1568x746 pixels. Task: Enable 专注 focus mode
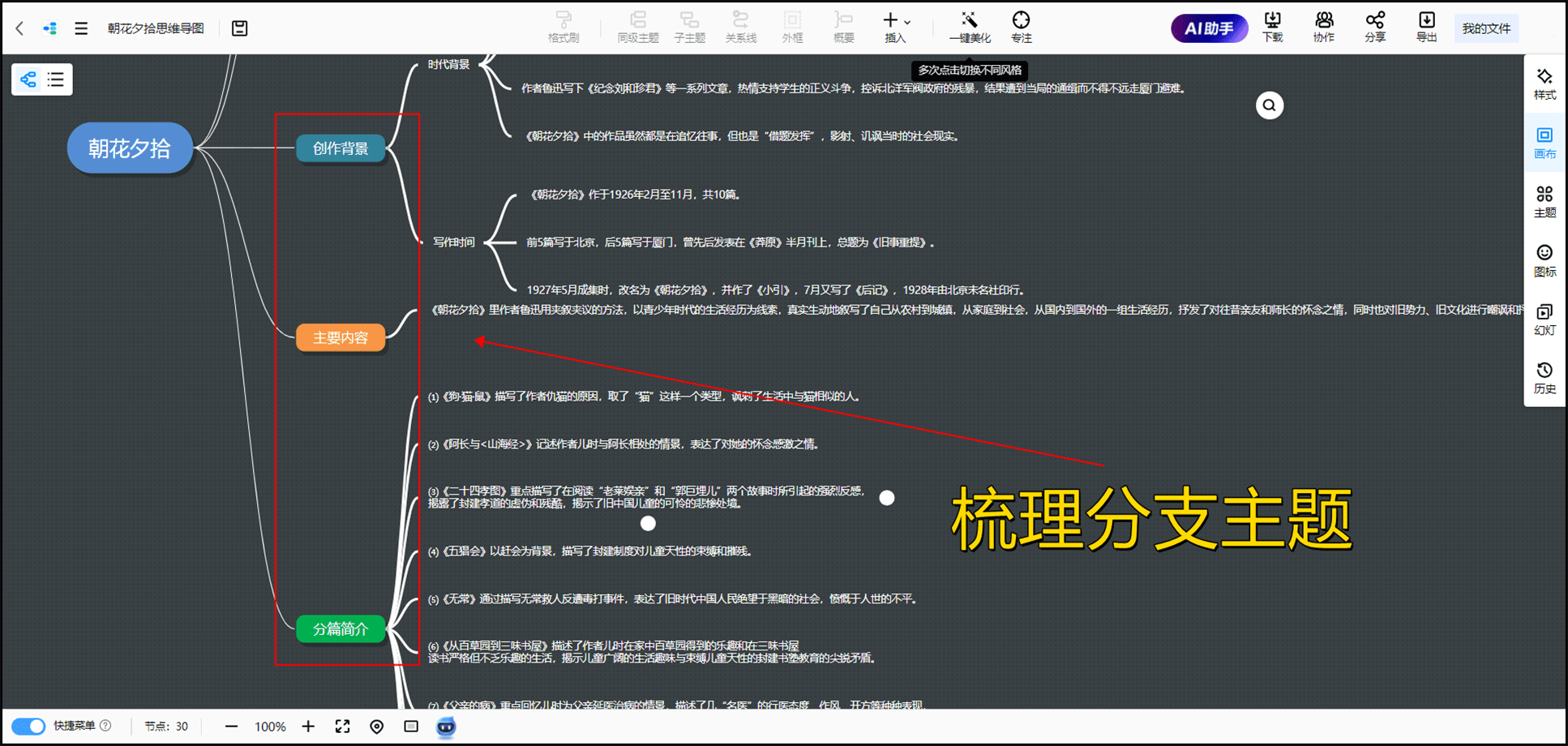point(1022,28)
